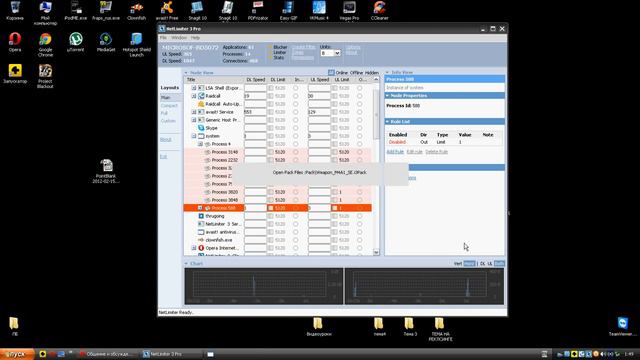Expand the Generic Host Process tree node
This screenshot has width=640, height=360.
coord(194,120)
